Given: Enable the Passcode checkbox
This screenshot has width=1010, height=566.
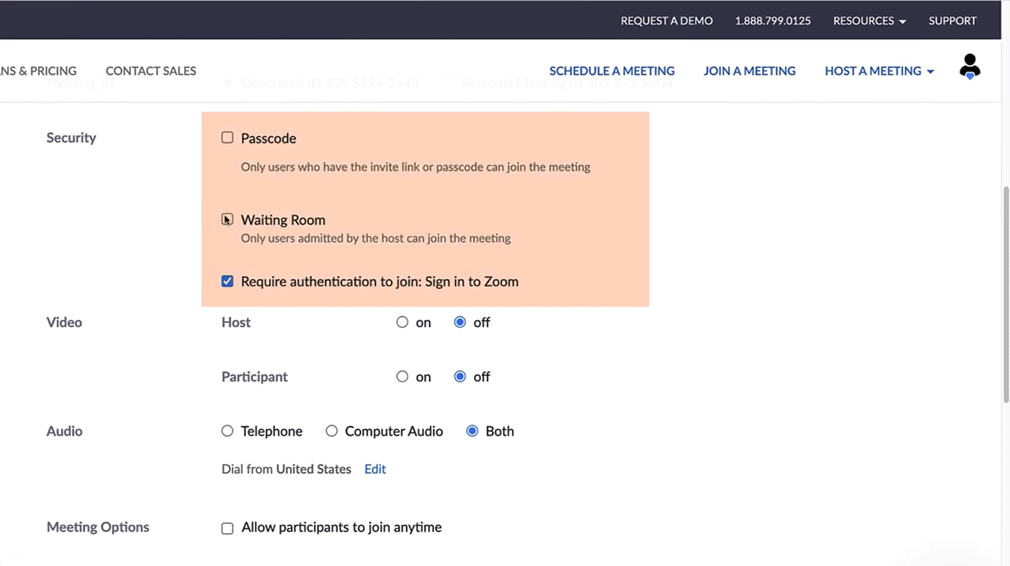Looking at the screenshot, I should [x=227, y=138].
